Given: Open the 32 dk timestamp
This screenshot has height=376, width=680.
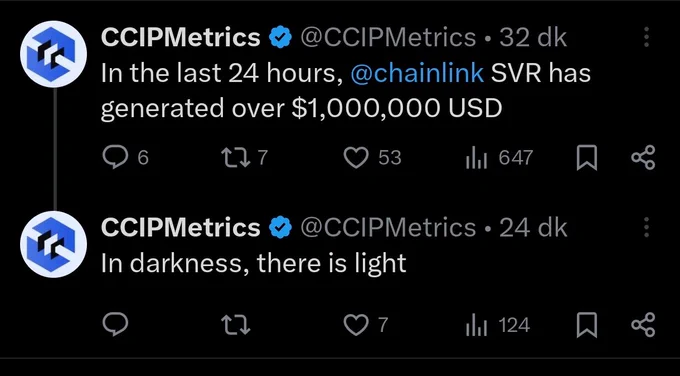Looking at the screenshot, I should pyautogui.click(x=533, y=37).
